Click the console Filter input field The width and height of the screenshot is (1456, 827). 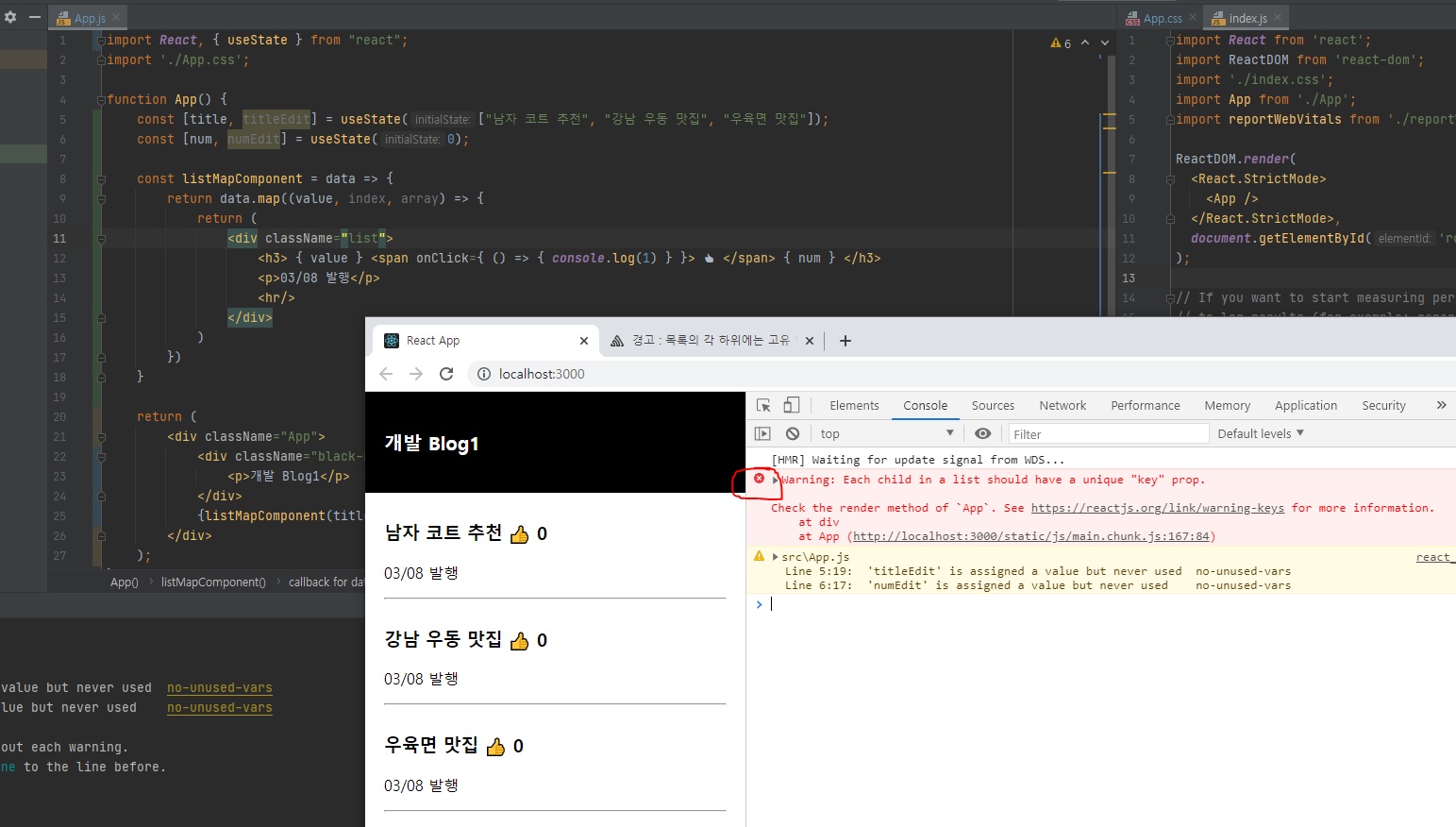pos(1108,434)
